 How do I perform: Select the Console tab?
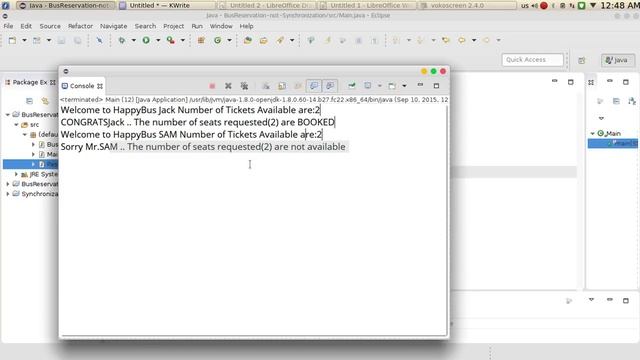[82, 86]
